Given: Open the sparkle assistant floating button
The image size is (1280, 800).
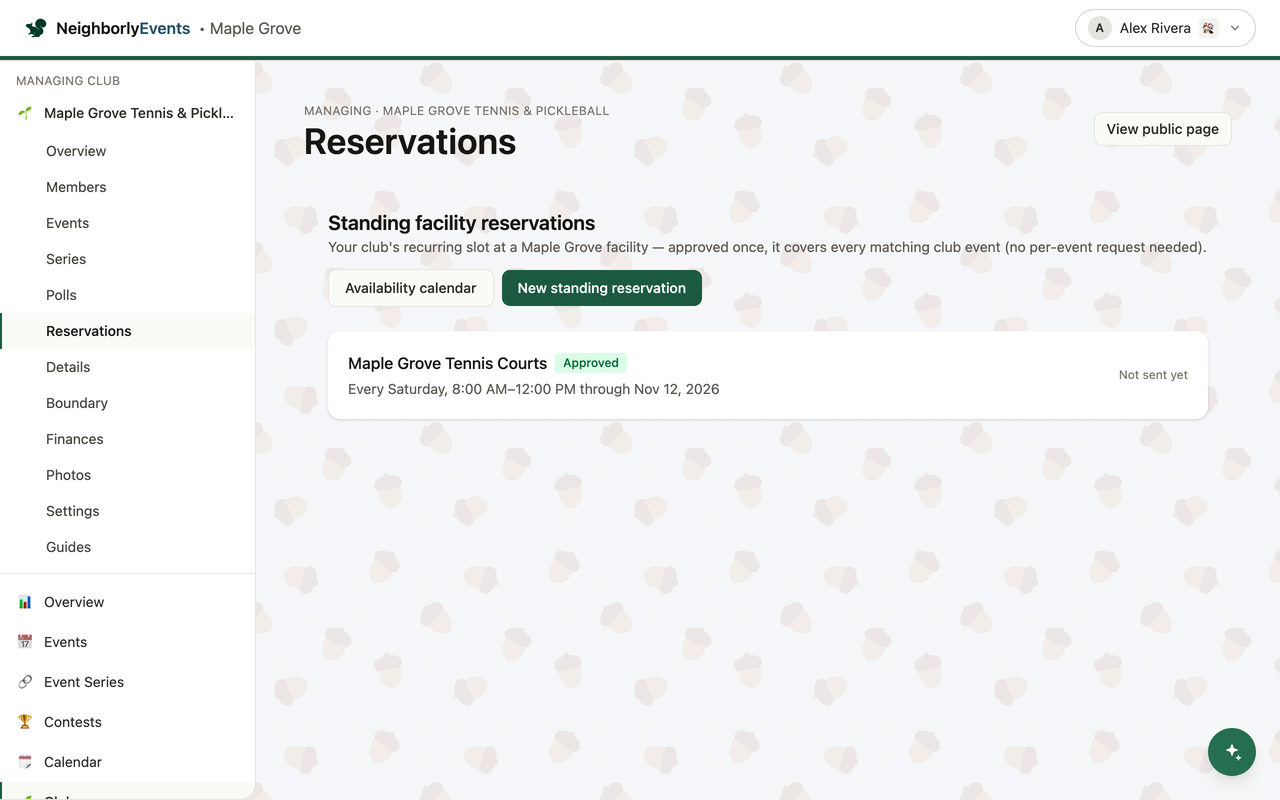Looking at the screenshot, I should (x=1232, y=752).
